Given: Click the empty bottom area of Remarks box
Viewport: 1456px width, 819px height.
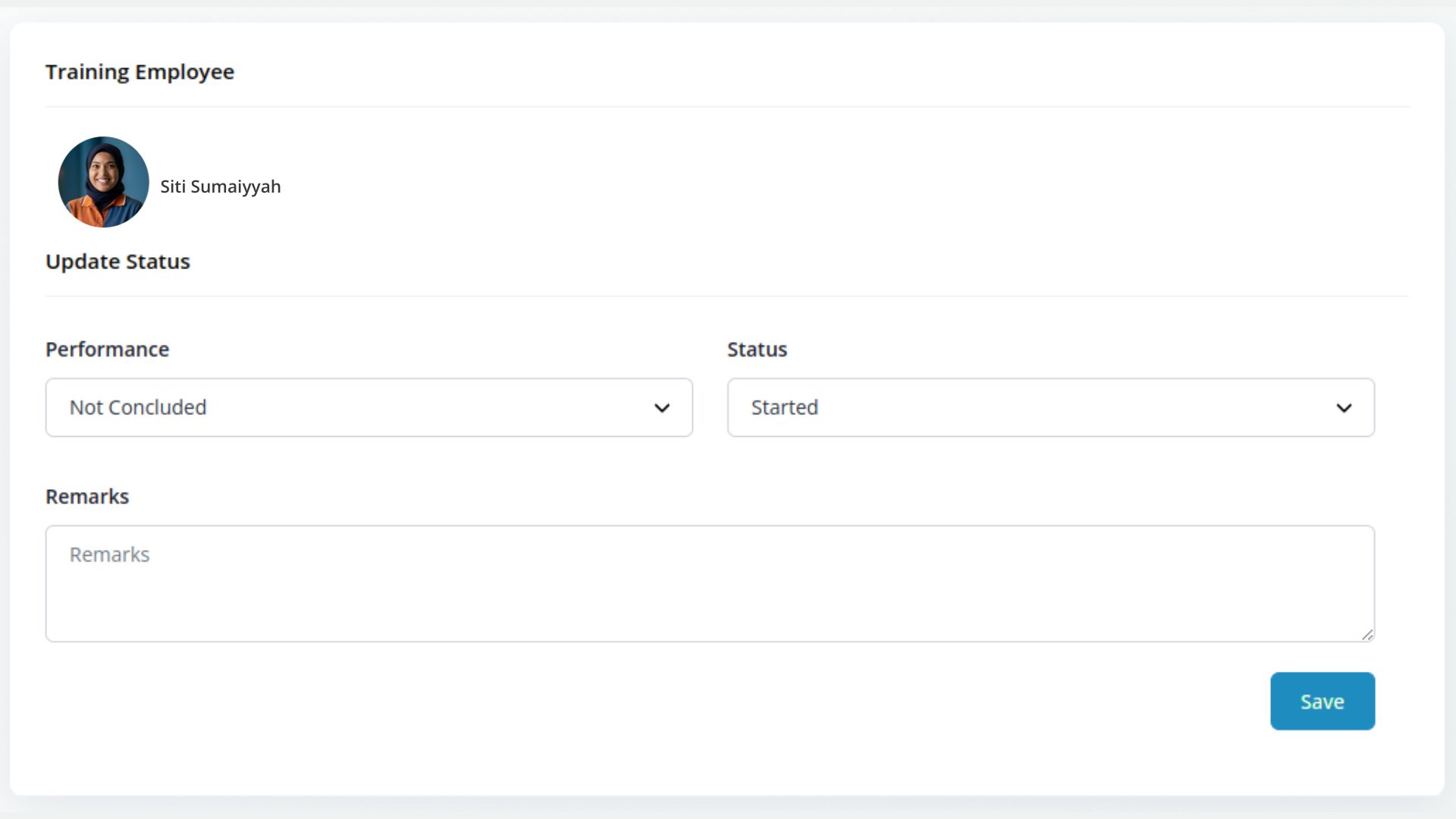Looking at the screenshot, I should tap(709, 618).
